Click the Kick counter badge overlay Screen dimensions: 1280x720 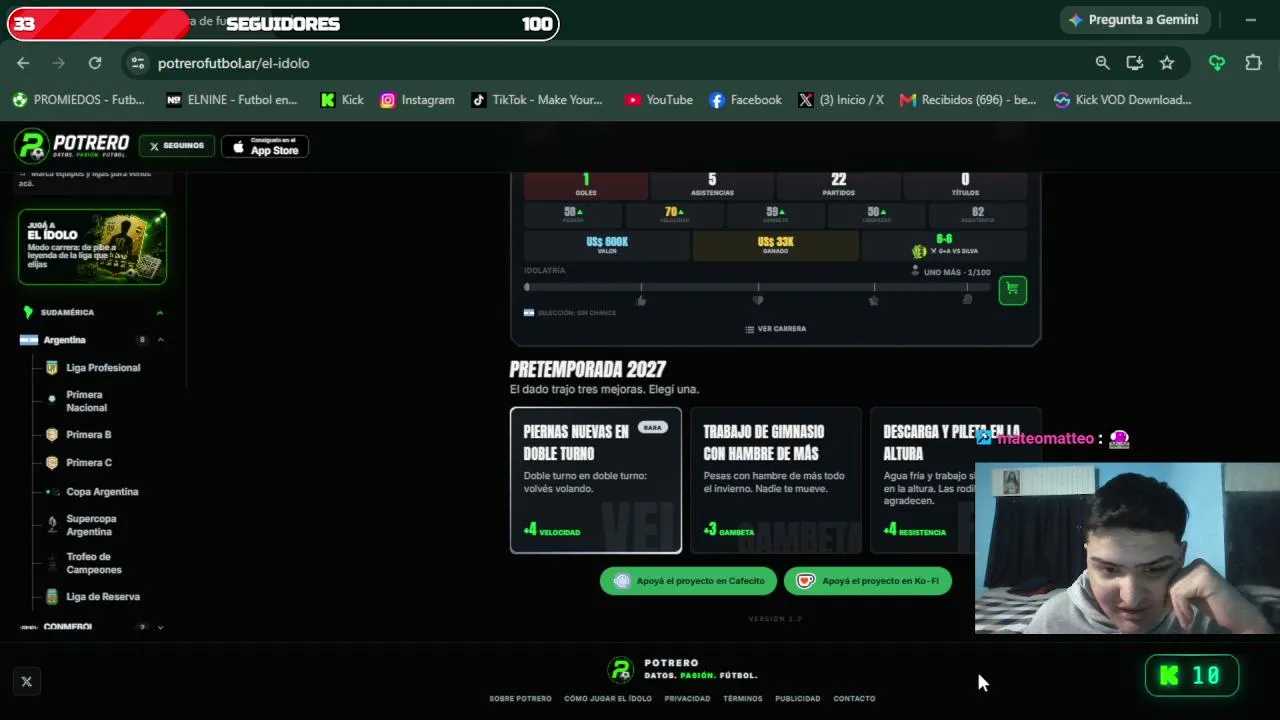point(1192,676)
